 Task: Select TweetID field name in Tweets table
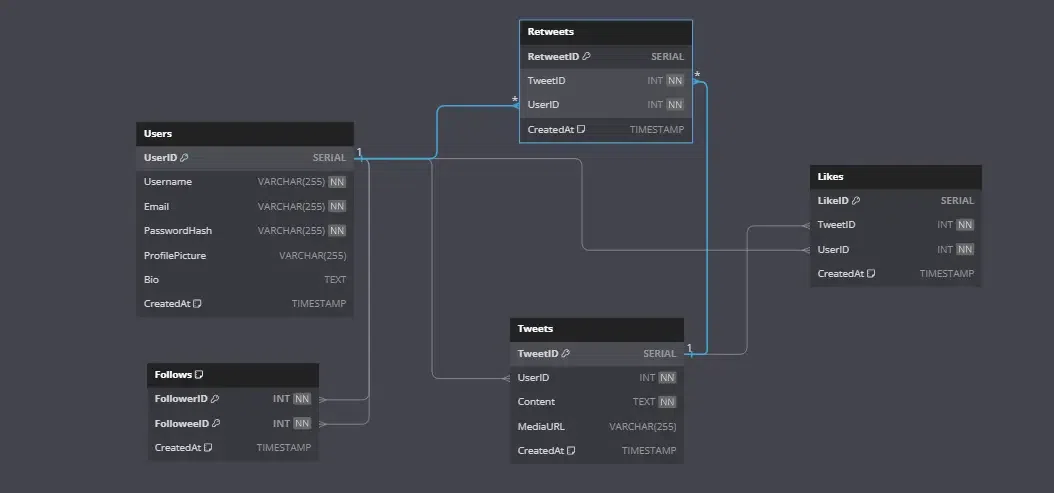[x=538, y=353]
